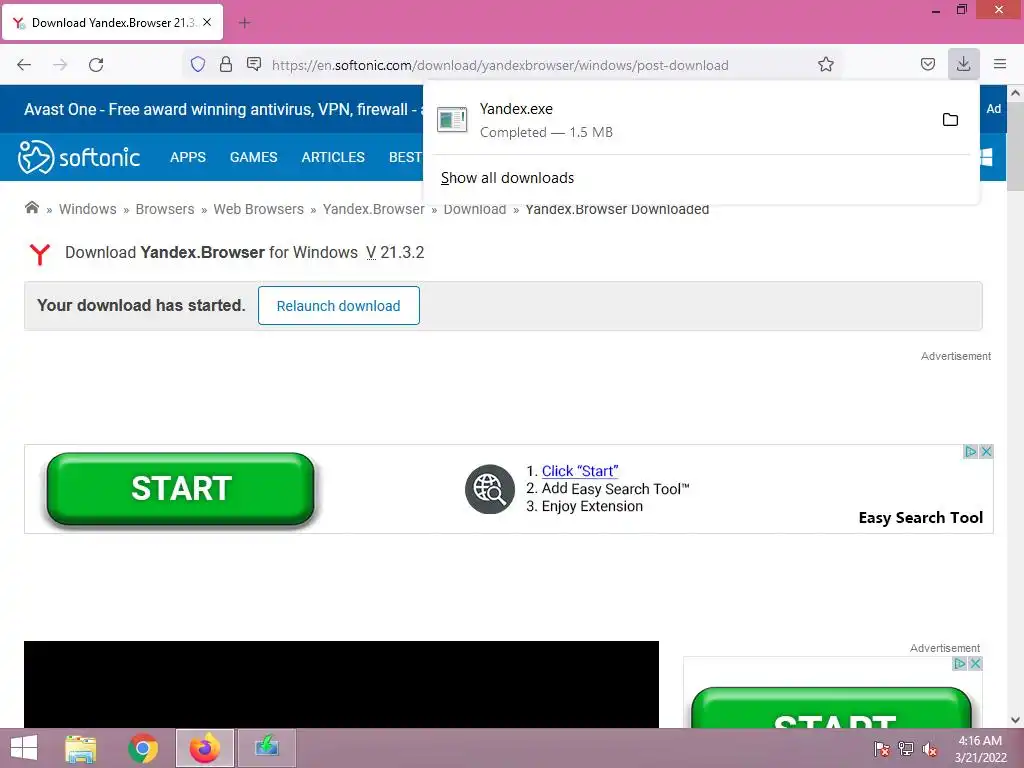This screenshot has height=768, width=1024.
Task: Go to Browsers breadcrumb link
Action: (x=165, y=209)
